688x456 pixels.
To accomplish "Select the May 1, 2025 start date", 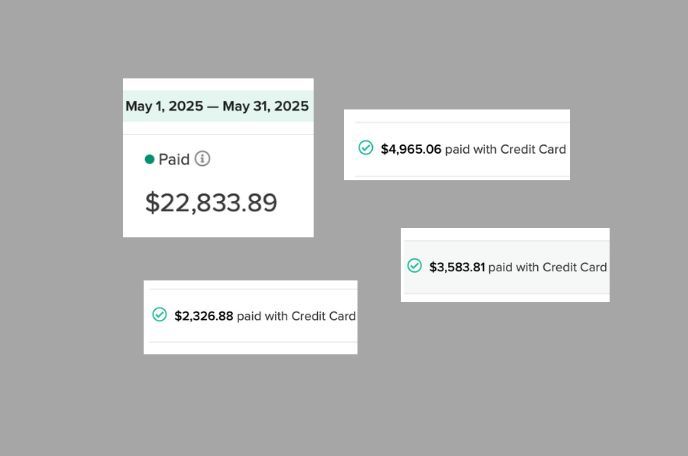I will click(x=165, y=106).
